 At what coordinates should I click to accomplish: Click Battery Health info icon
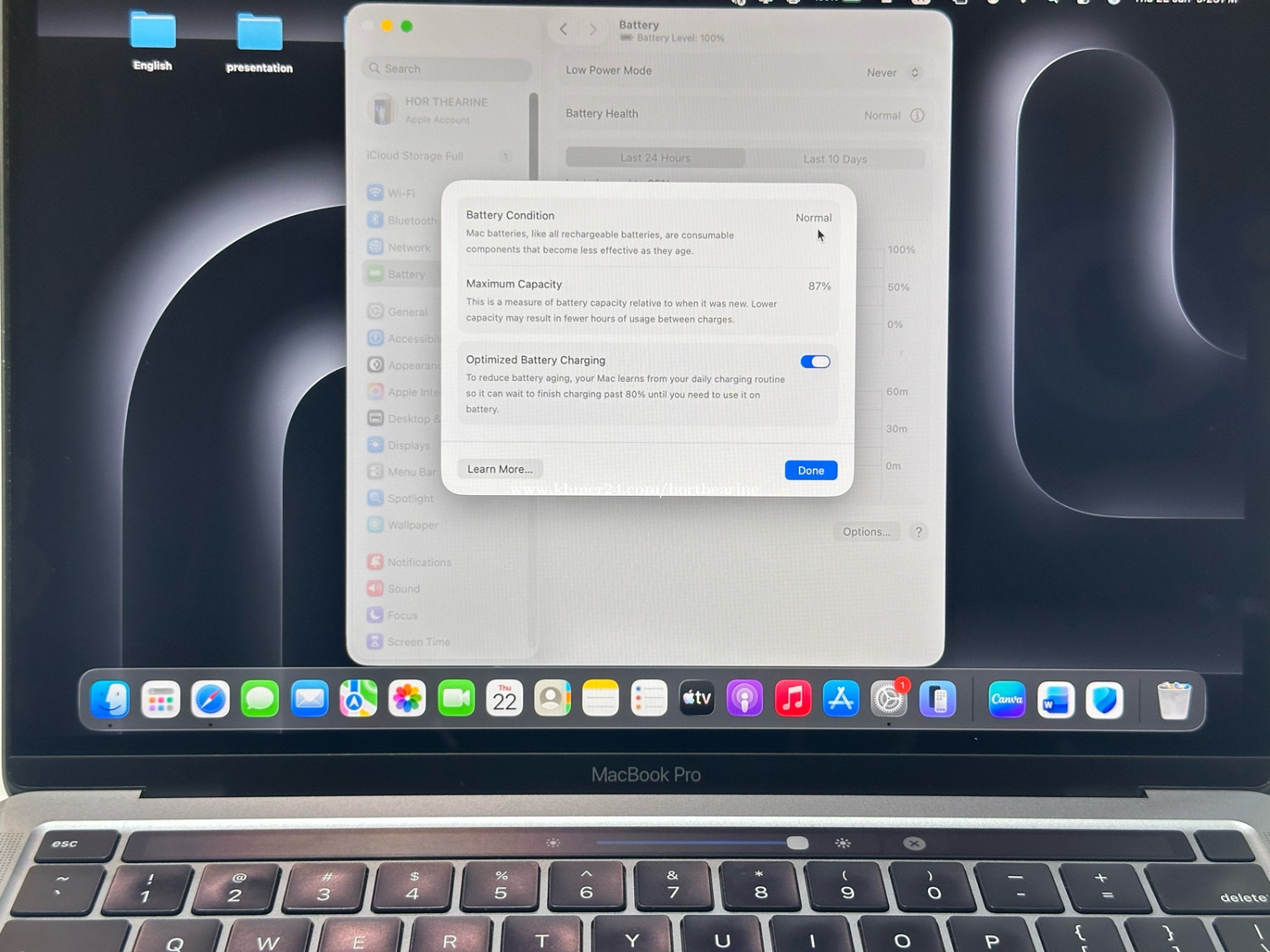[917, 115]
